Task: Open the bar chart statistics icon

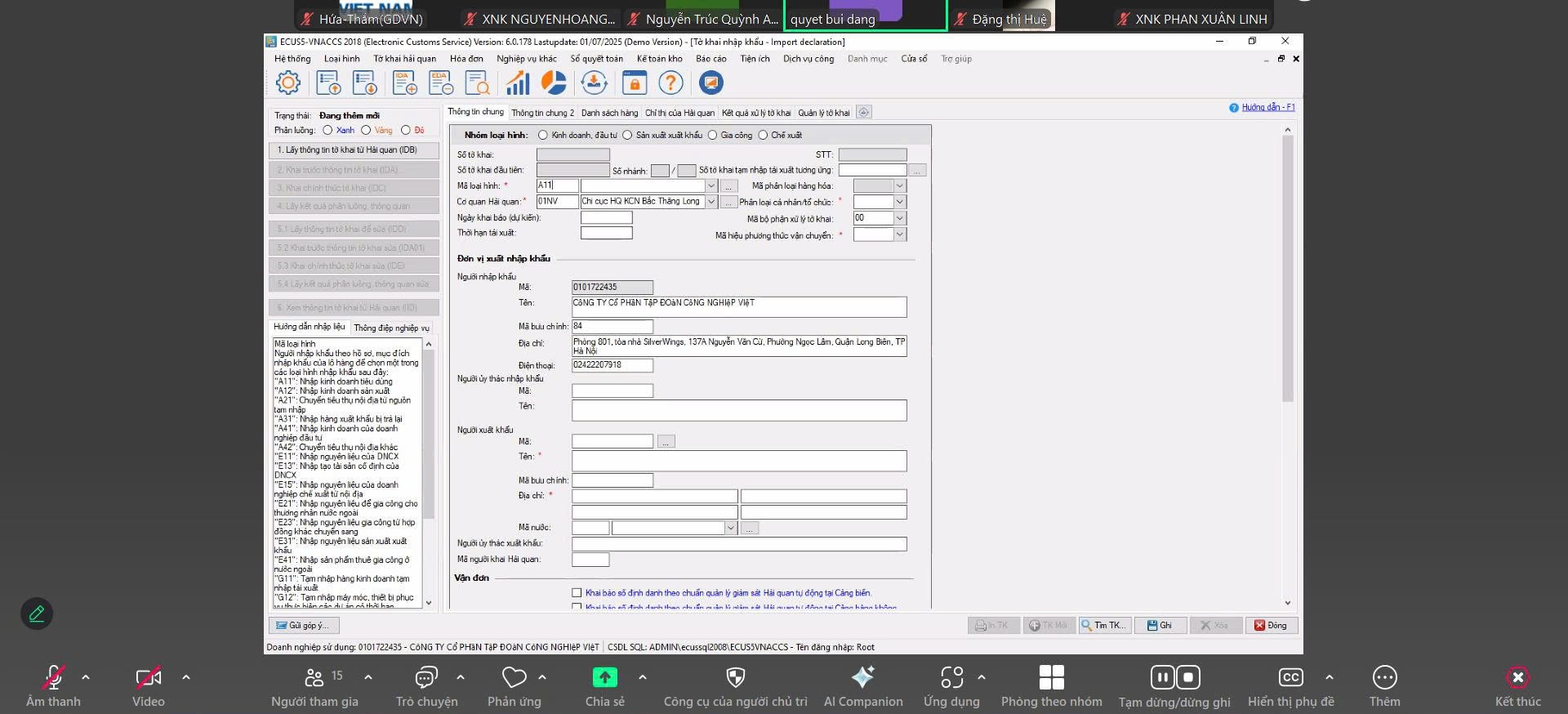Action: click(518, 83)
